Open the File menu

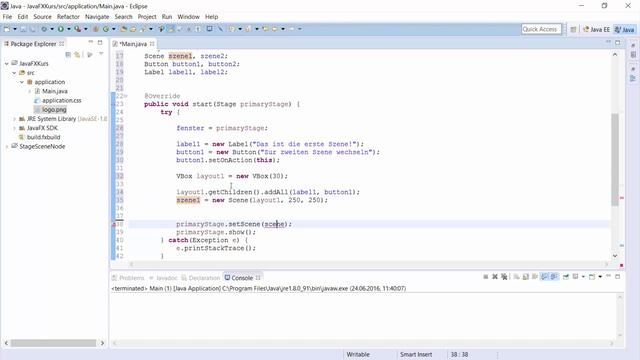(x=7, y=17)
